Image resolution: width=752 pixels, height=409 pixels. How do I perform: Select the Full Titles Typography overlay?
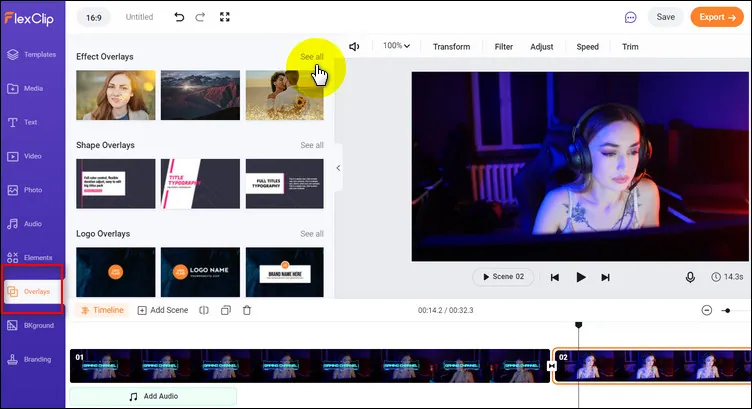point(285,184)
